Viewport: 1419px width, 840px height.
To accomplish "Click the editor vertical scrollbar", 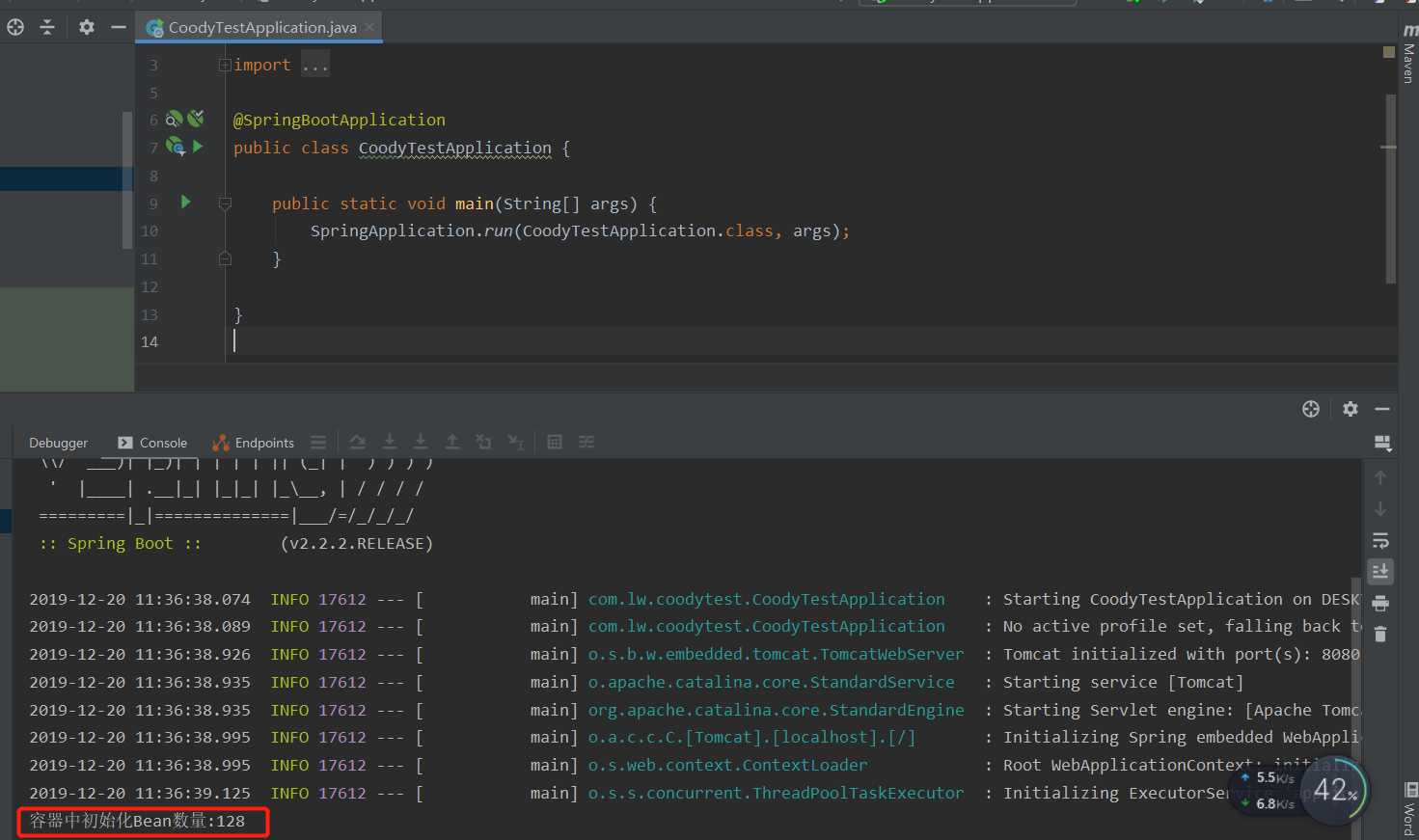I will click(x=1391, y=188).
